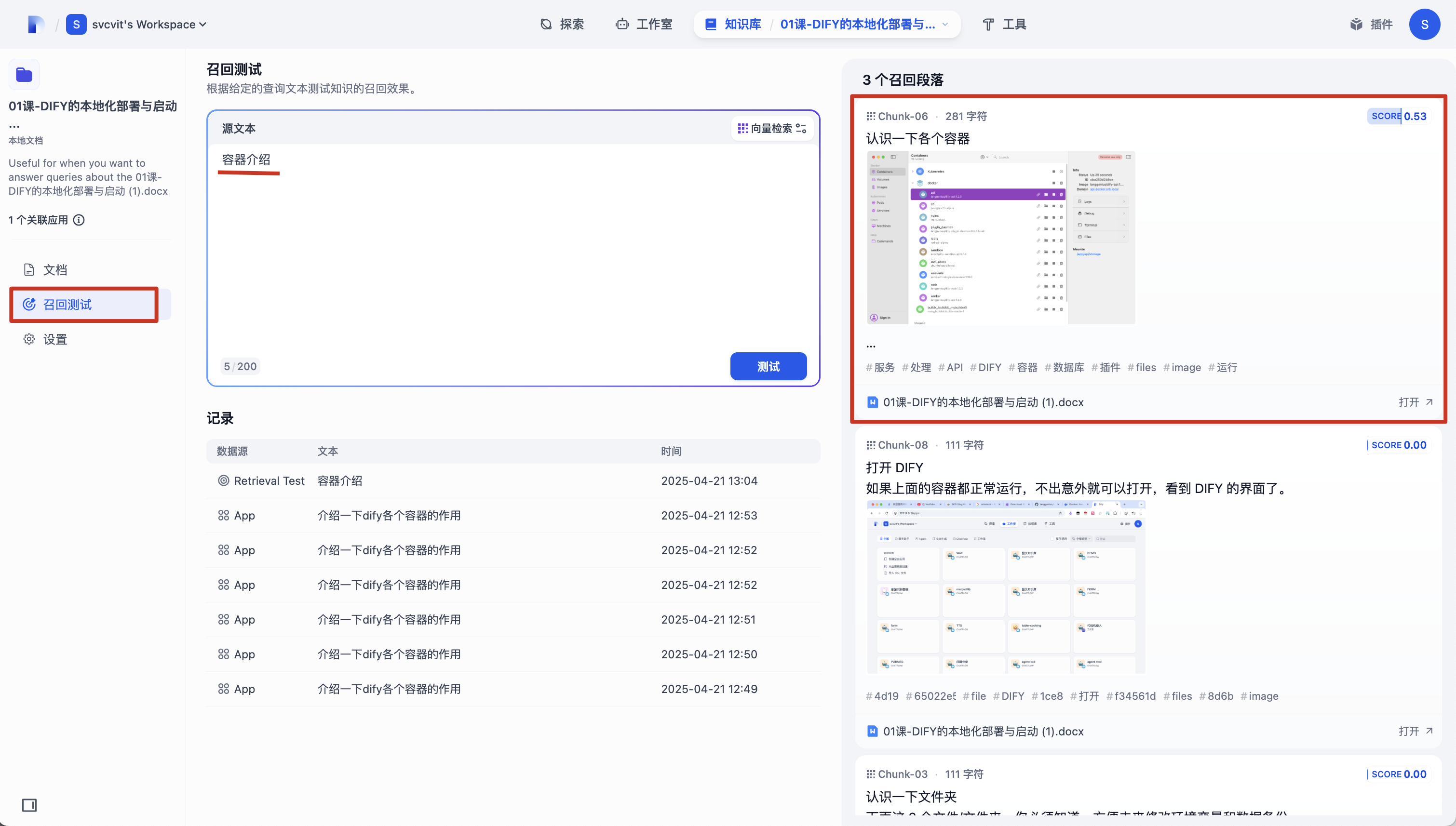Click the retrieval settings sliders icon
This screenshot has width=1456, height=826.
pos(801,129)
